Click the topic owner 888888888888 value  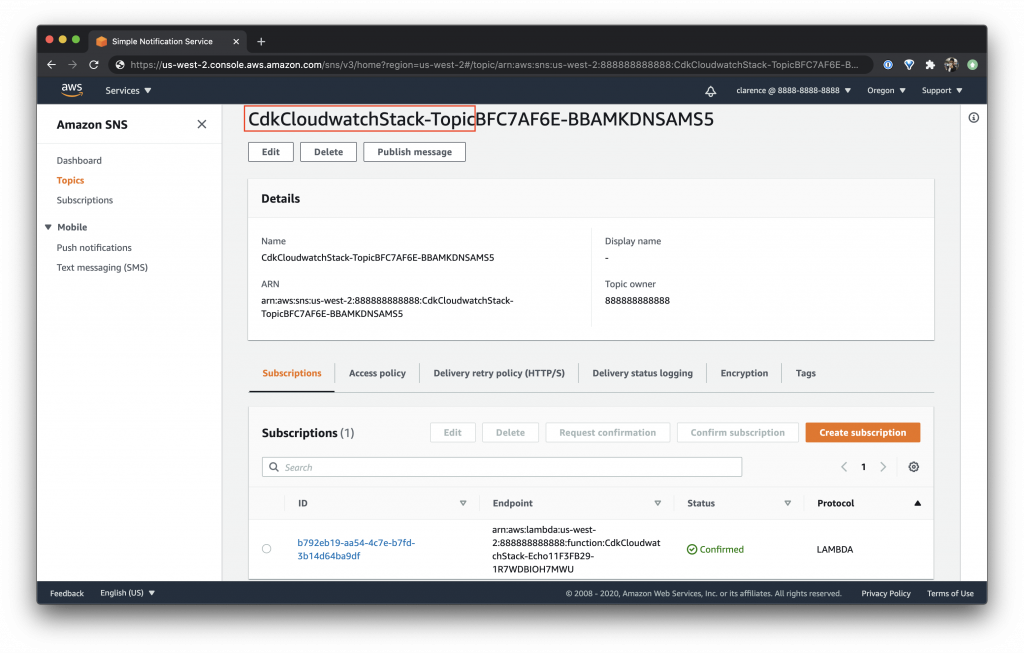(x=637, y=300)
